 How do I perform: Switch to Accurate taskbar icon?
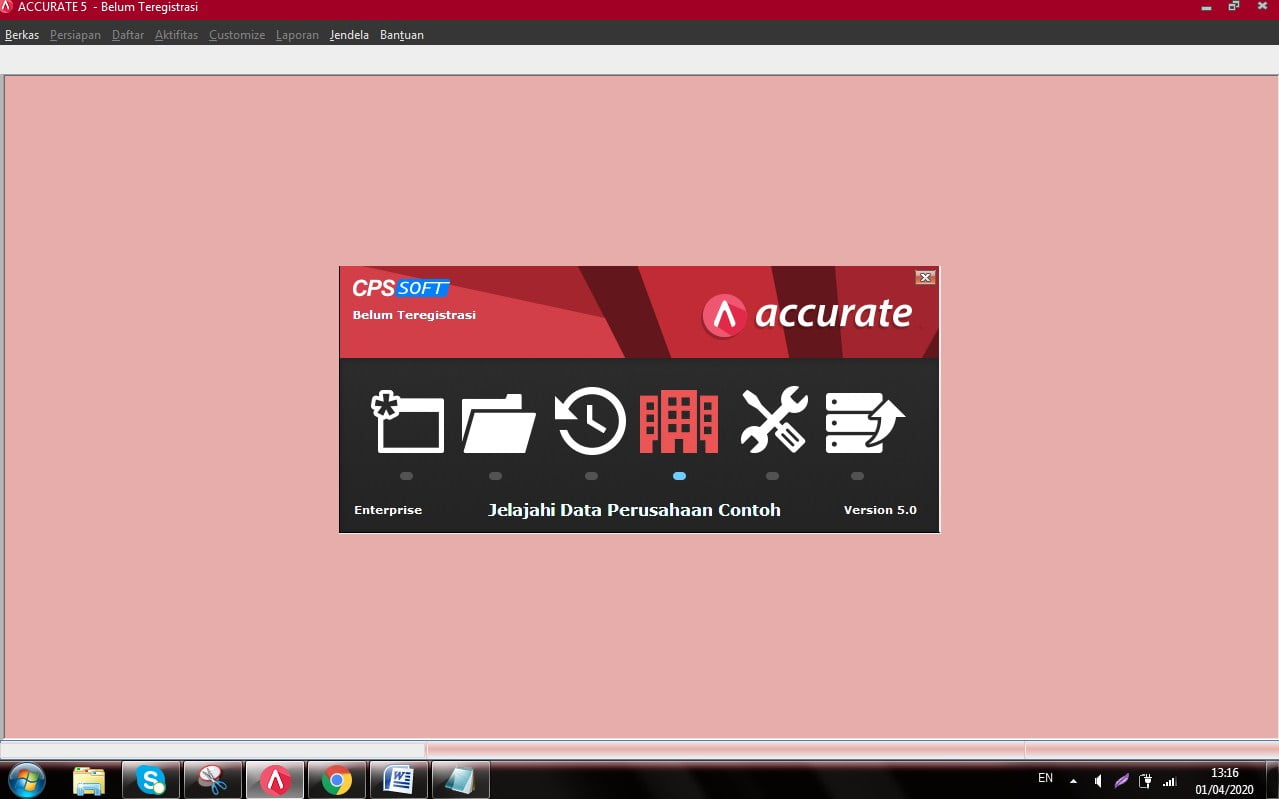(275, 780)
